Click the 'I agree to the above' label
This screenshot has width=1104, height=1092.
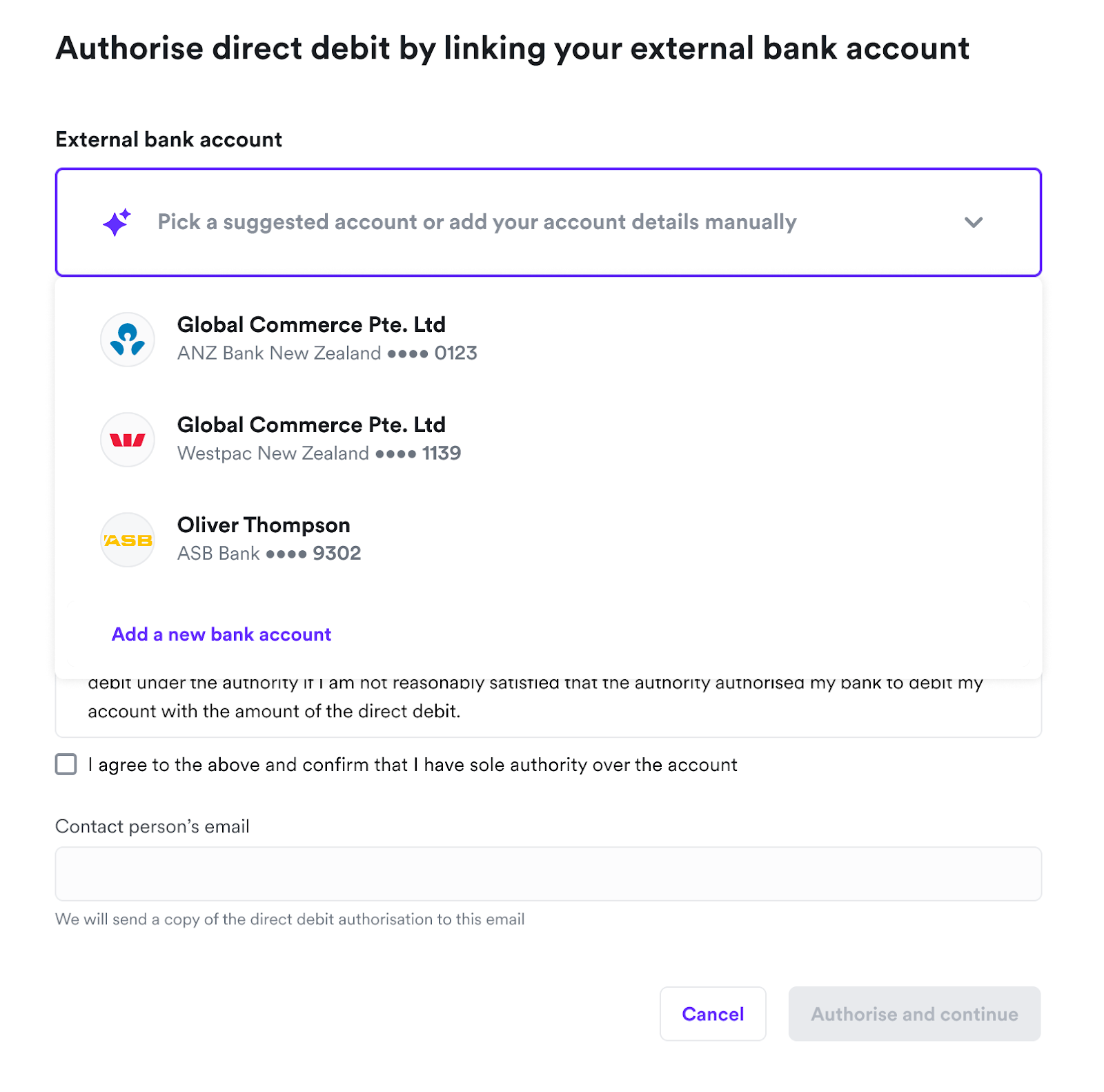click(413, 765)
